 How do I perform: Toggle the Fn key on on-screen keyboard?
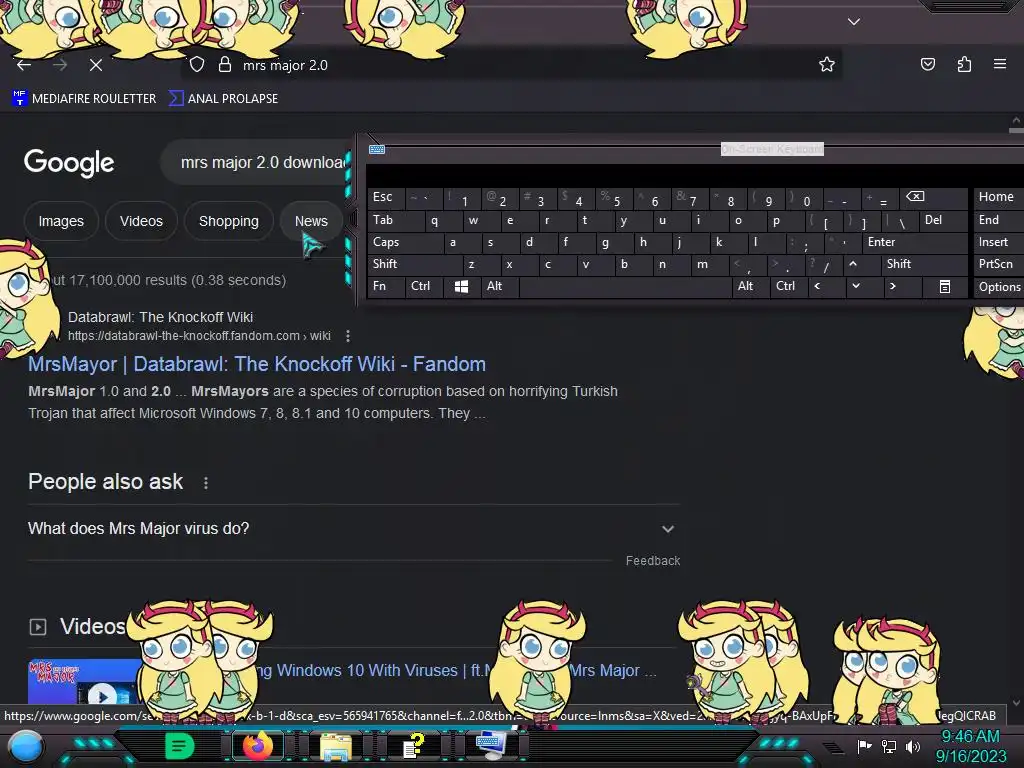click(385, 286)
